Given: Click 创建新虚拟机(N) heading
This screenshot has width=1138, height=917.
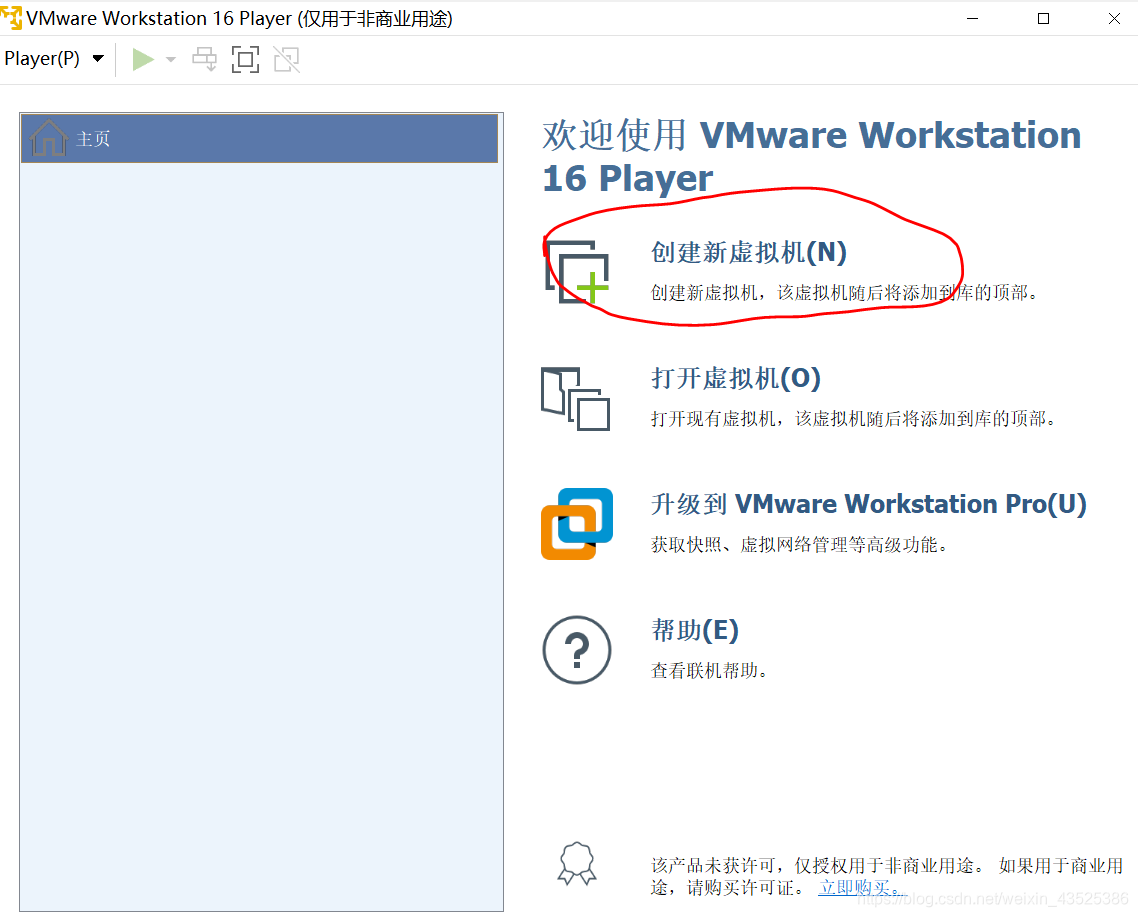Looking at the screenshot, I should (x=748, y=253).
